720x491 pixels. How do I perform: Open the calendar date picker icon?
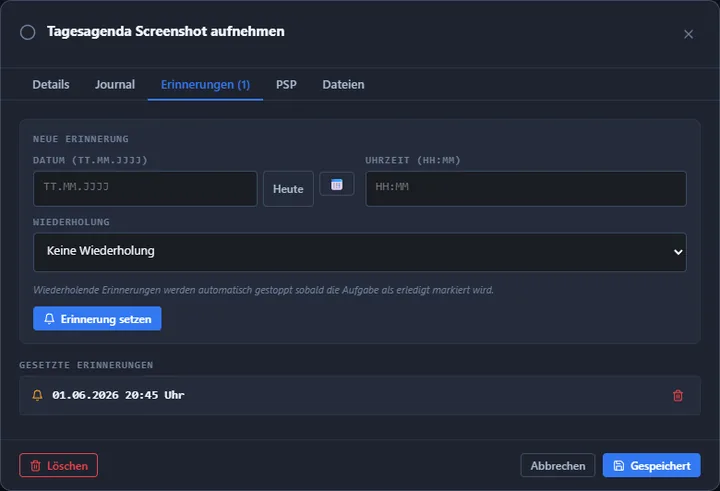[337, 184]
